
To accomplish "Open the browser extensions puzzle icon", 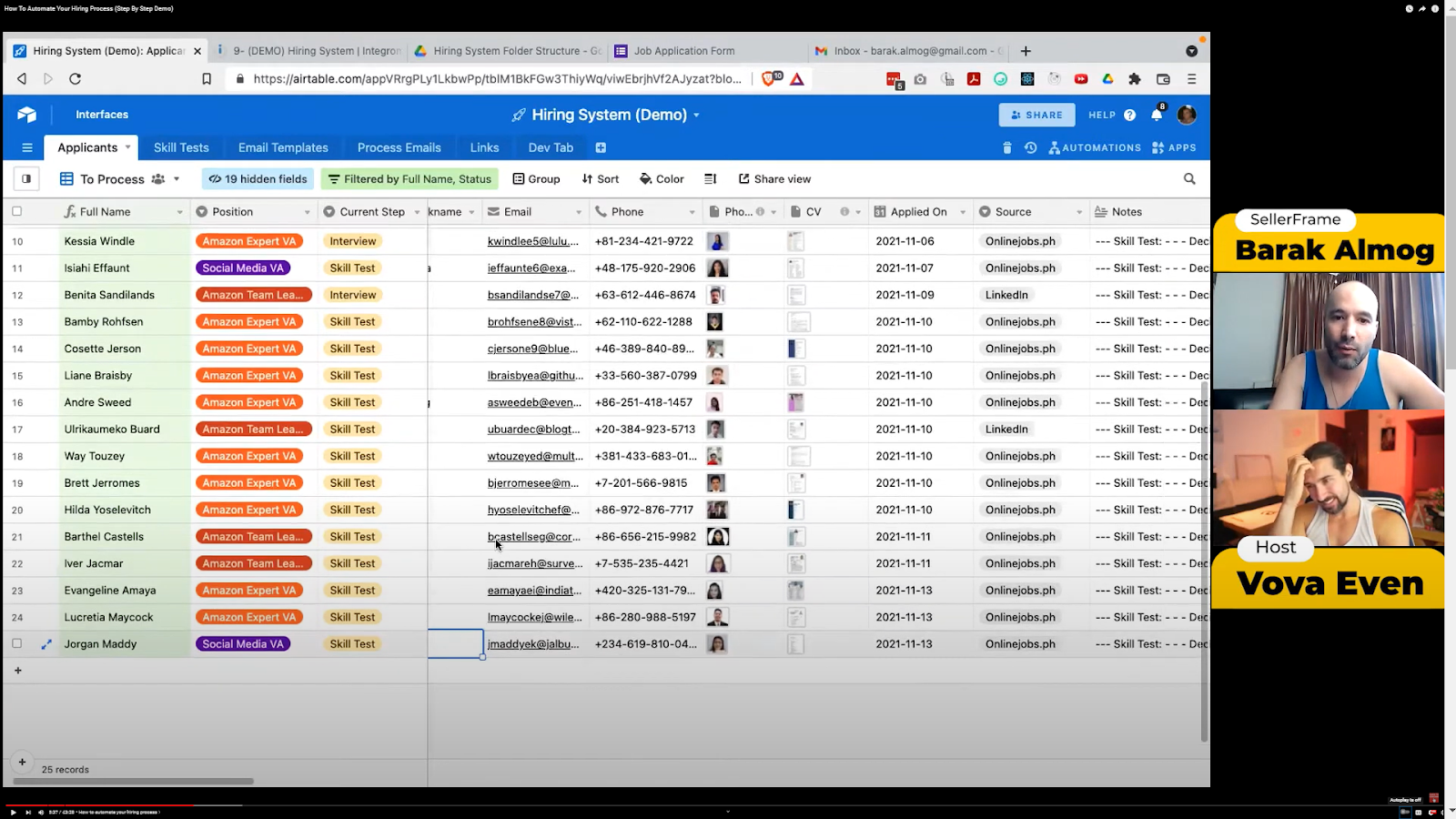I will (1135, 79).
